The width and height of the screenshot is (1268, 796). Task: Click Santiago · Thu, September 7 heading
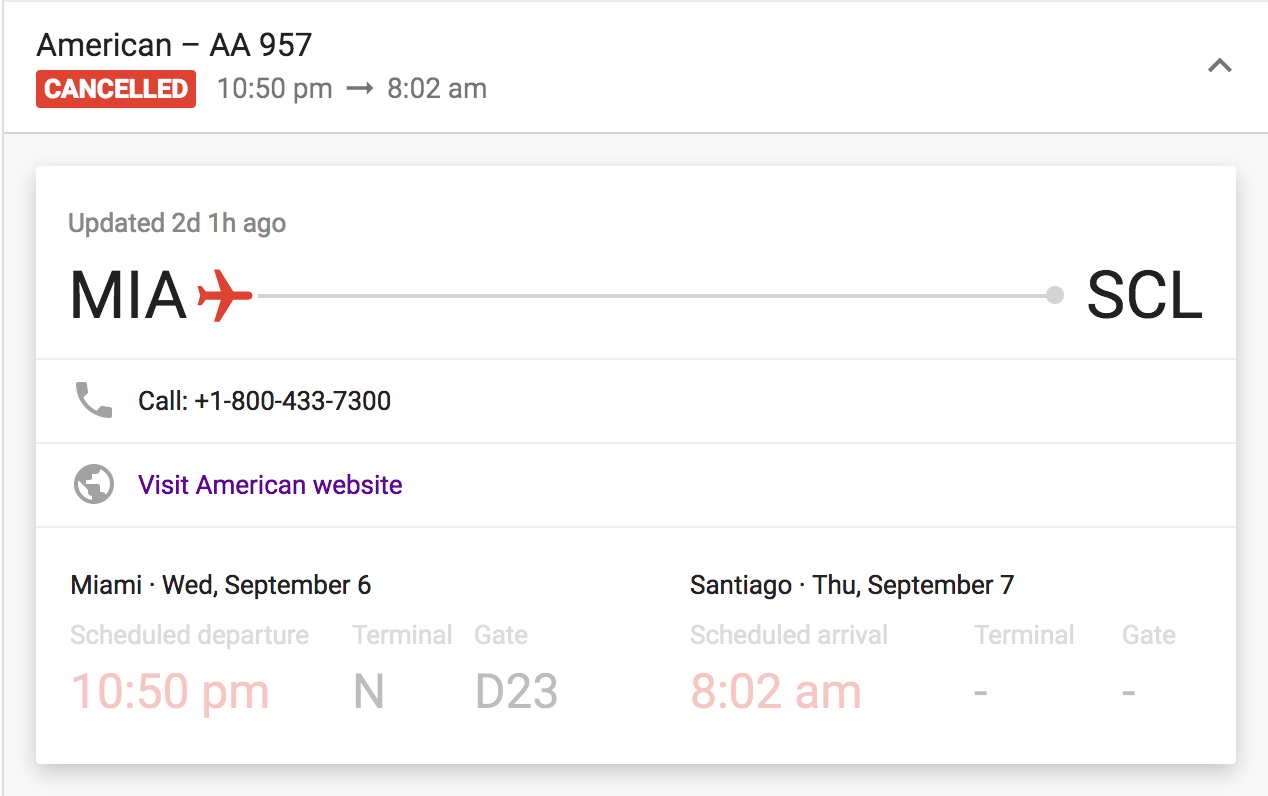[851, 585]
